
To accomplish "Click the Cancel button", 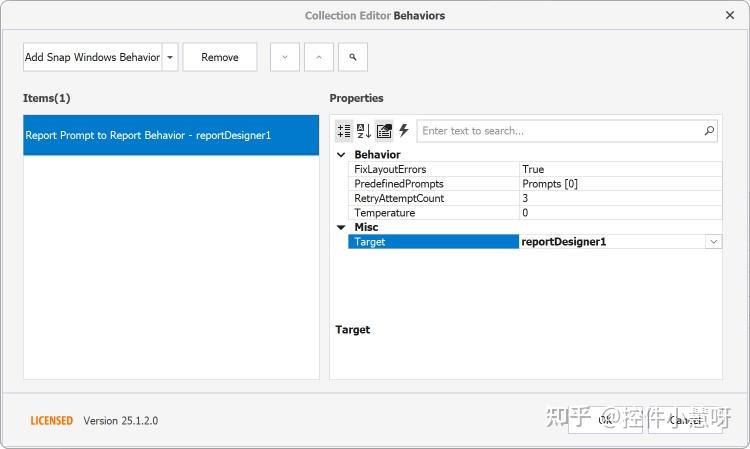I will 685,420.
